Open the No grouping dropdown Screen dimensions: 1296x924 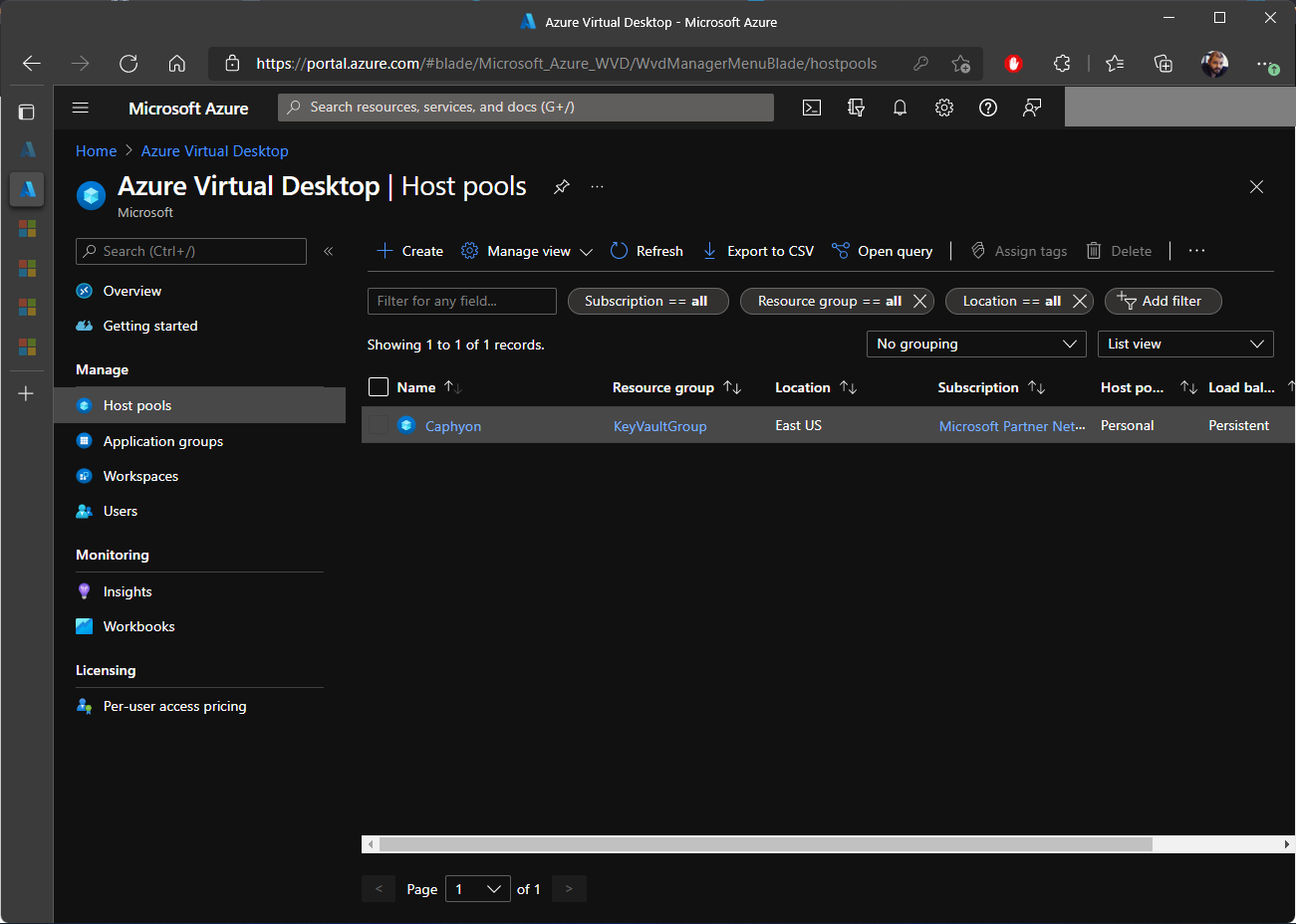pos(976,344)
